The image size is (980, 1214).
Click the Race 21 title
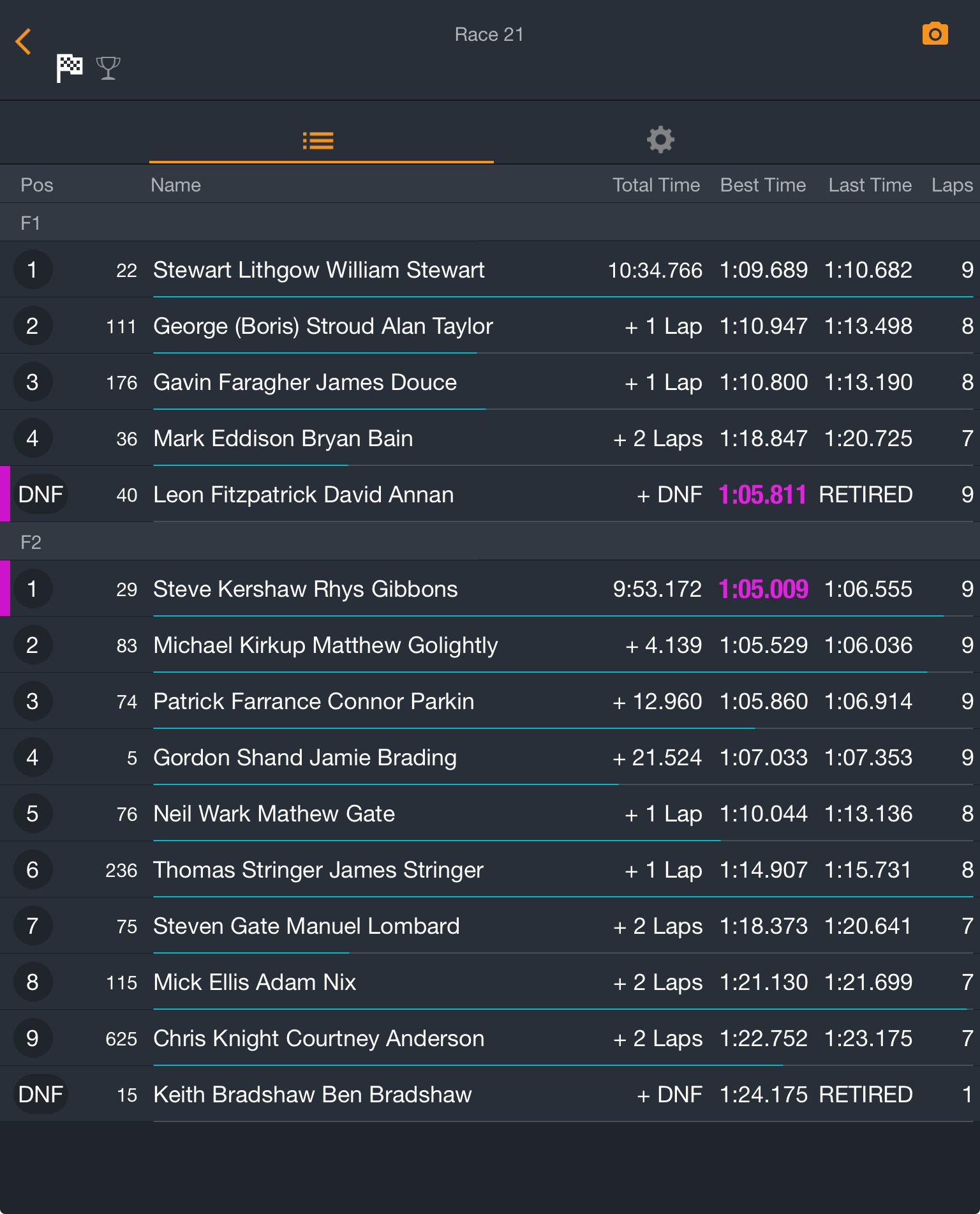click(x=489, y=34)
